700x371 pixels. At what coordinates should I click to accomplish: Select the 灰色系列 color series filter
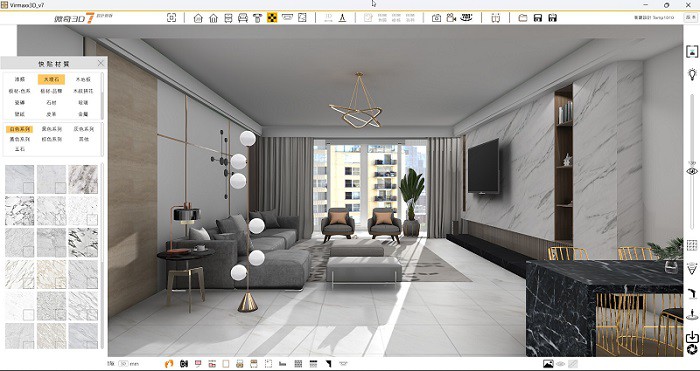[x=83, y=129]
